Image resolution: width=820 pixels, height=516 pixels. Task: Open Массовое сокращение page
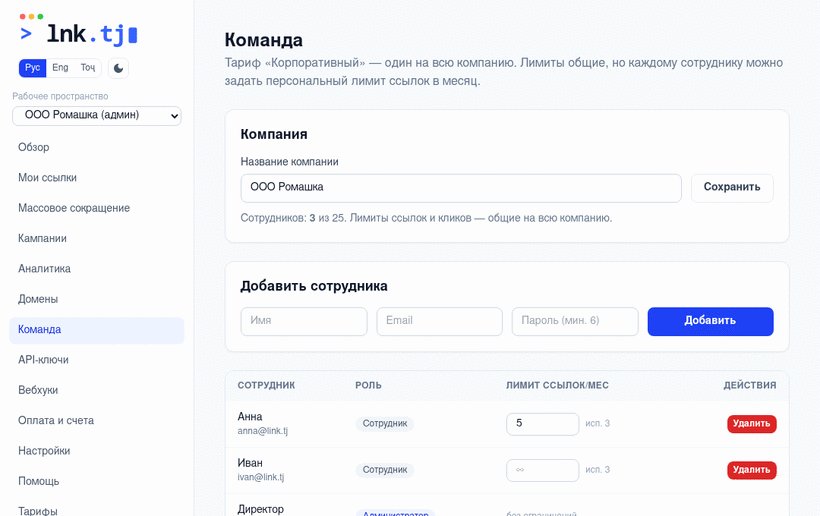pos(97,208)
